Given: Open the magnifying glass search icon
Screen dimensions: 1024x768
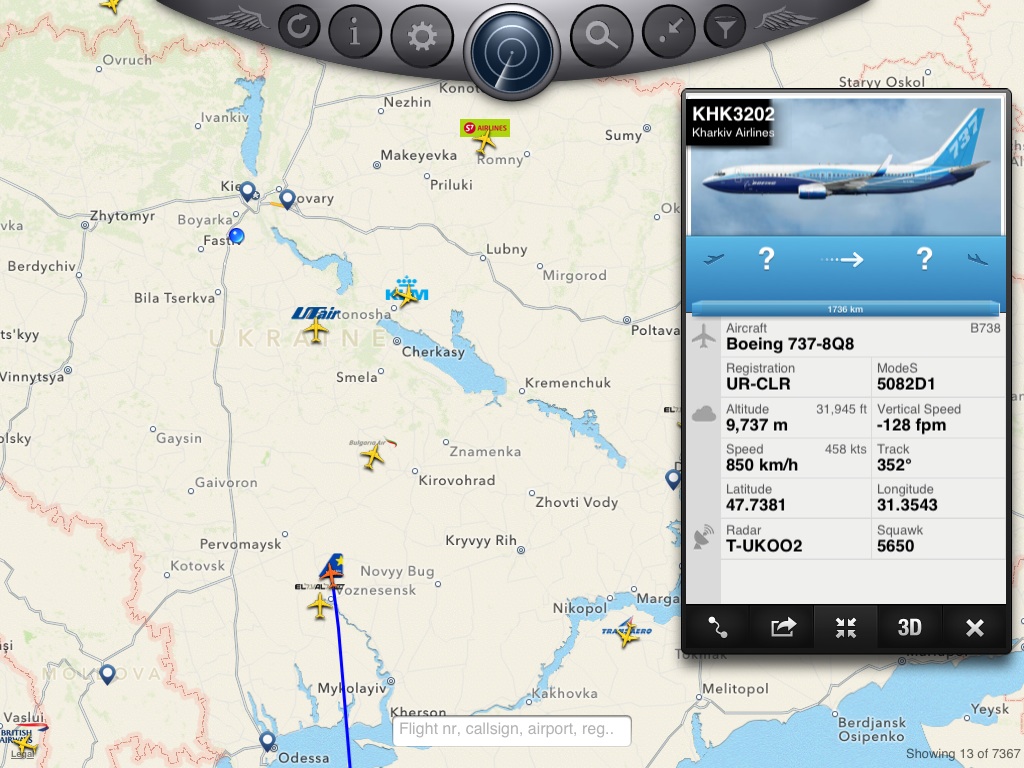Looking at the screenshot, I should tap(601, 35).
